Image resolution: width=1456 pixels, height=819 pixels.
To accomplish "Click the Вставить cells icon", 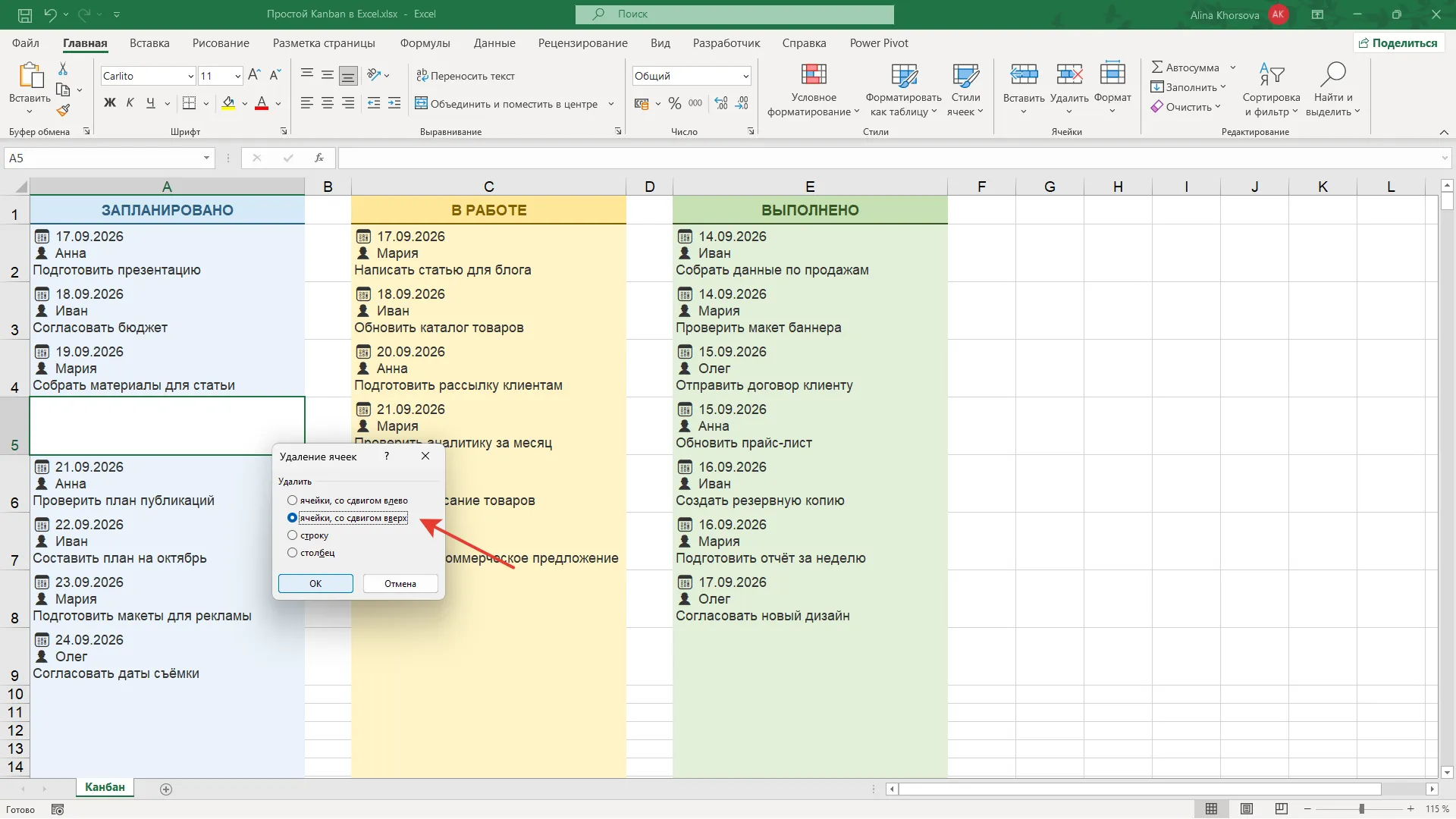I will [1024, 74].
